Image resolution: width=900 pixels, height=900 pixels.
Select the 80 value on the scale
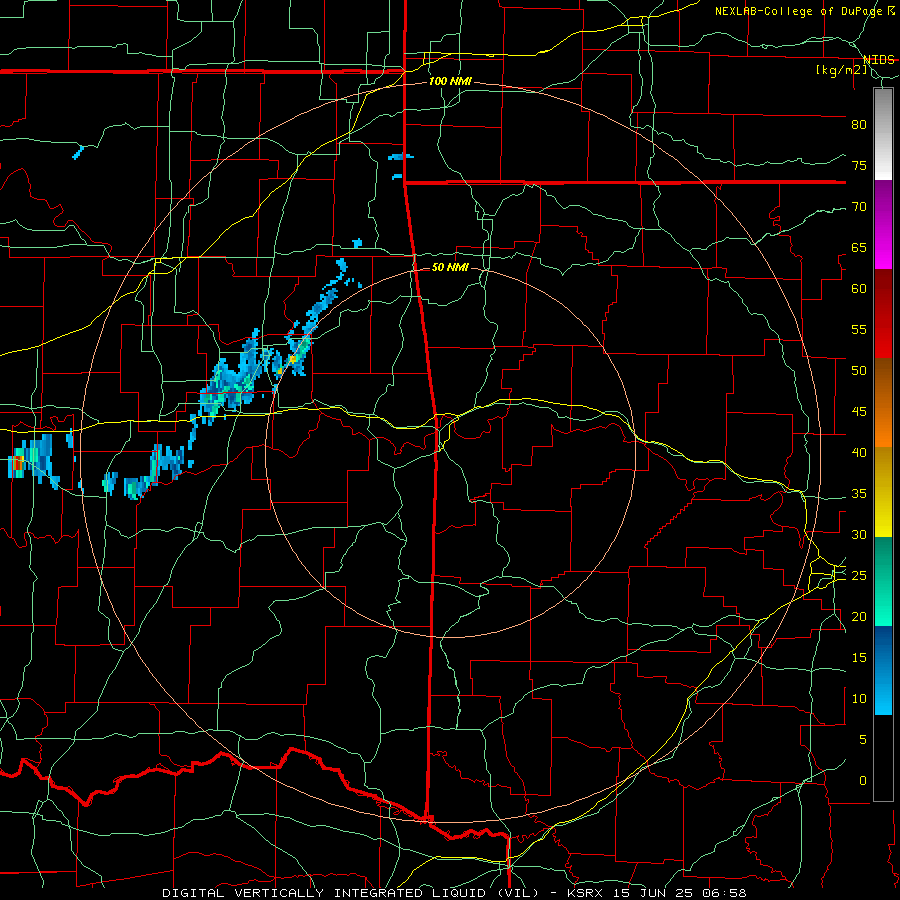pyautogui.click(x=859, y=125)
